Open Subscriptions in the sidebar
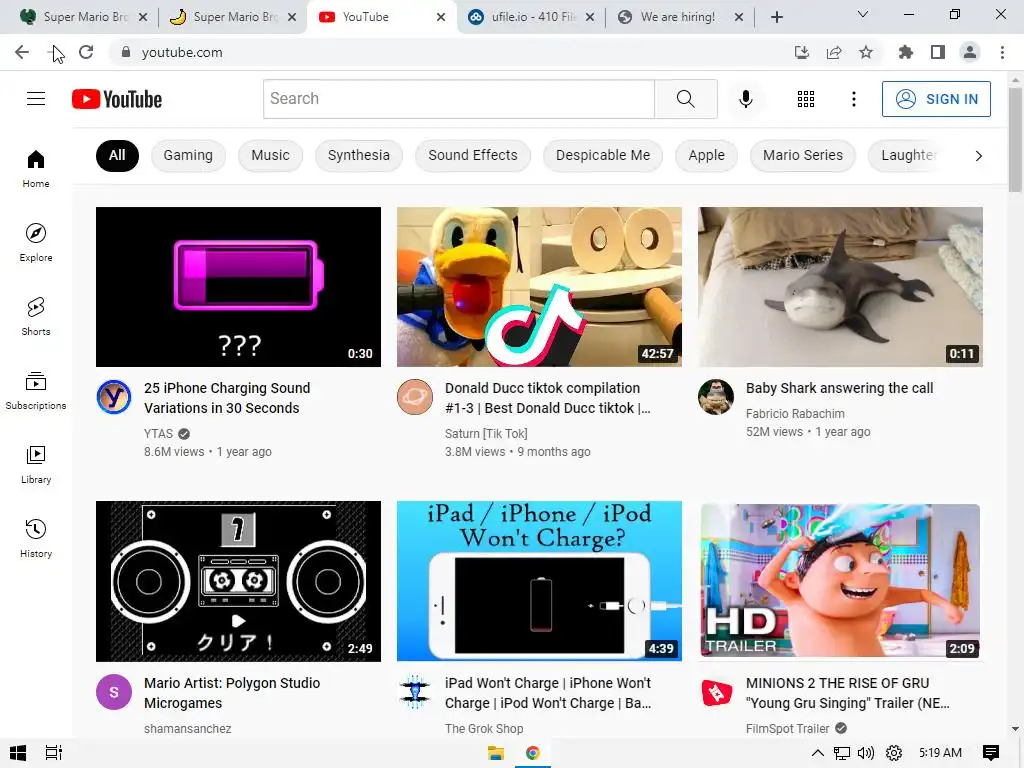The image size is (1024, 768). 36,391
